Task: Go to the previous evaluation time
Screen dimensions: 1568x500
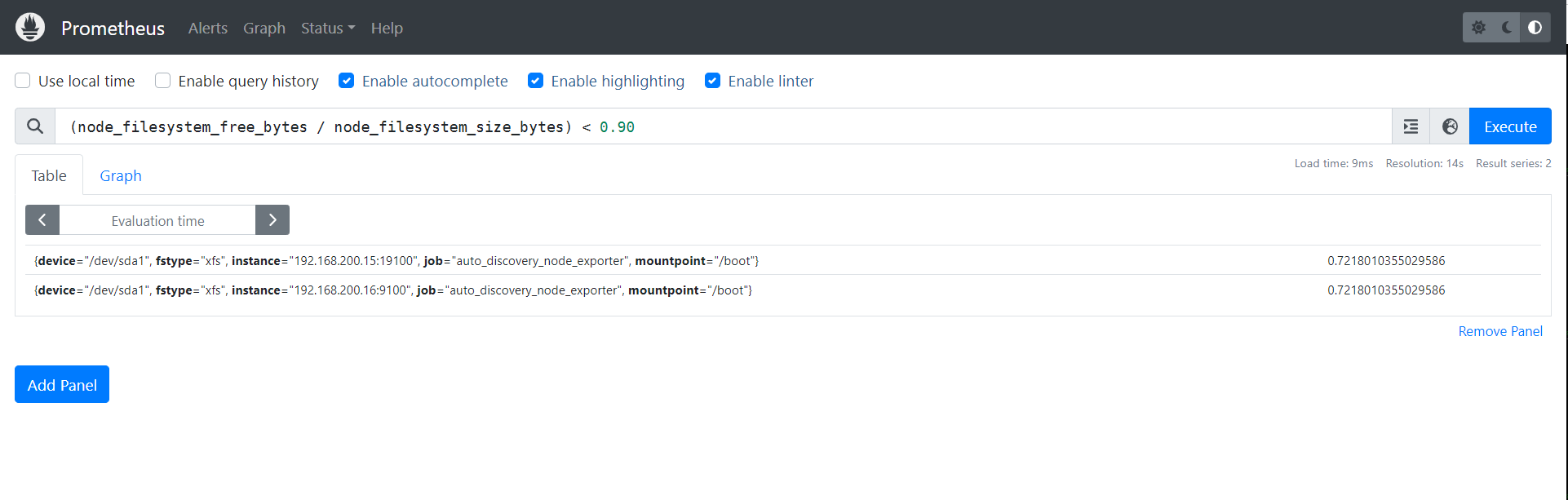Action: point(42,220)
